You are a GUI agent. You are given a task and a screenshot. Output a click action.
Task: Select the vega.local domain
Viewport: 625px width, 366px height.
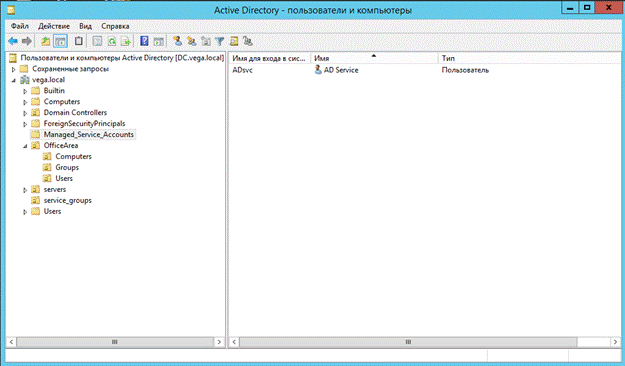tap(48, 80)
